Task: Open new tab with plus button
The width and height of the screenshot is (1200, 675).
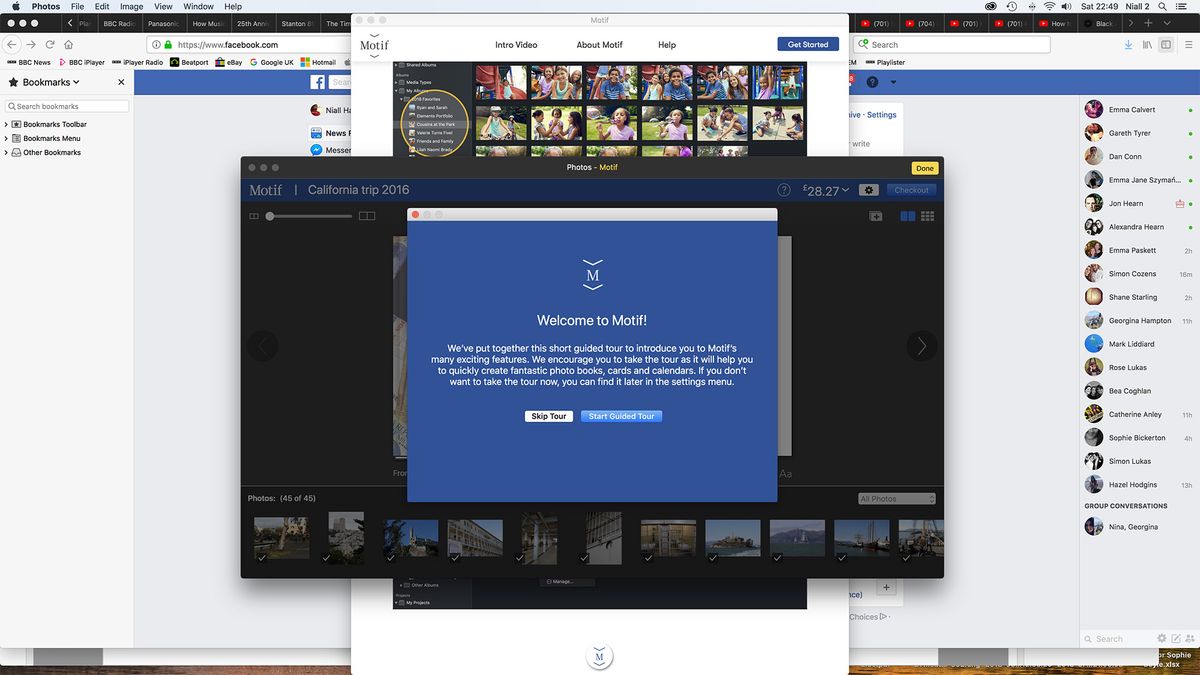Action: coord(1148,22)
